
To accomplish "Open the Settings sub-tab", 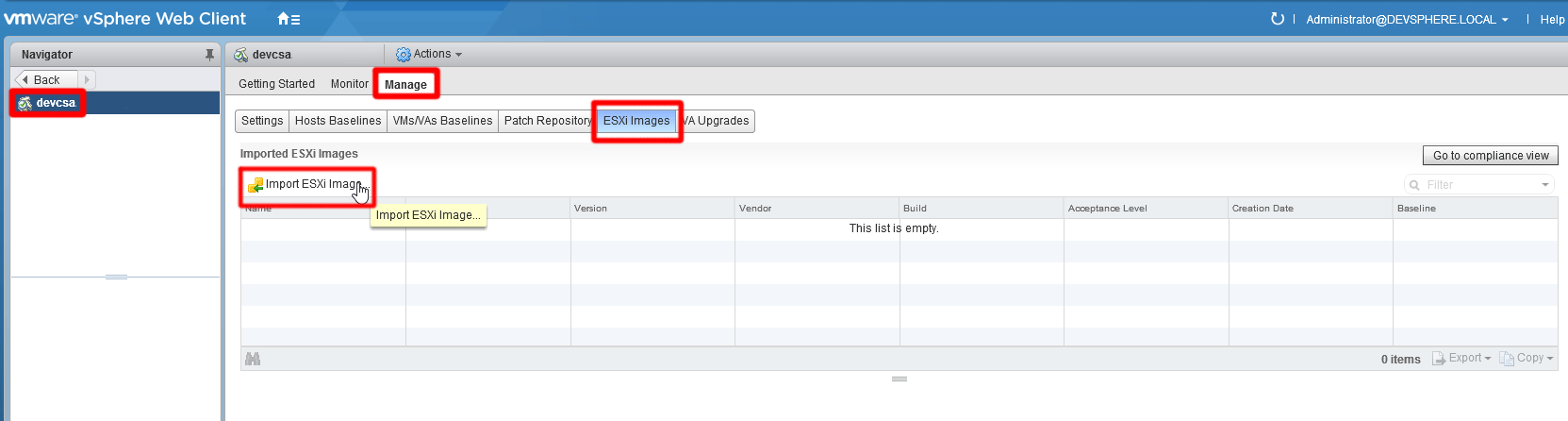I will click(x=262, y=121).
